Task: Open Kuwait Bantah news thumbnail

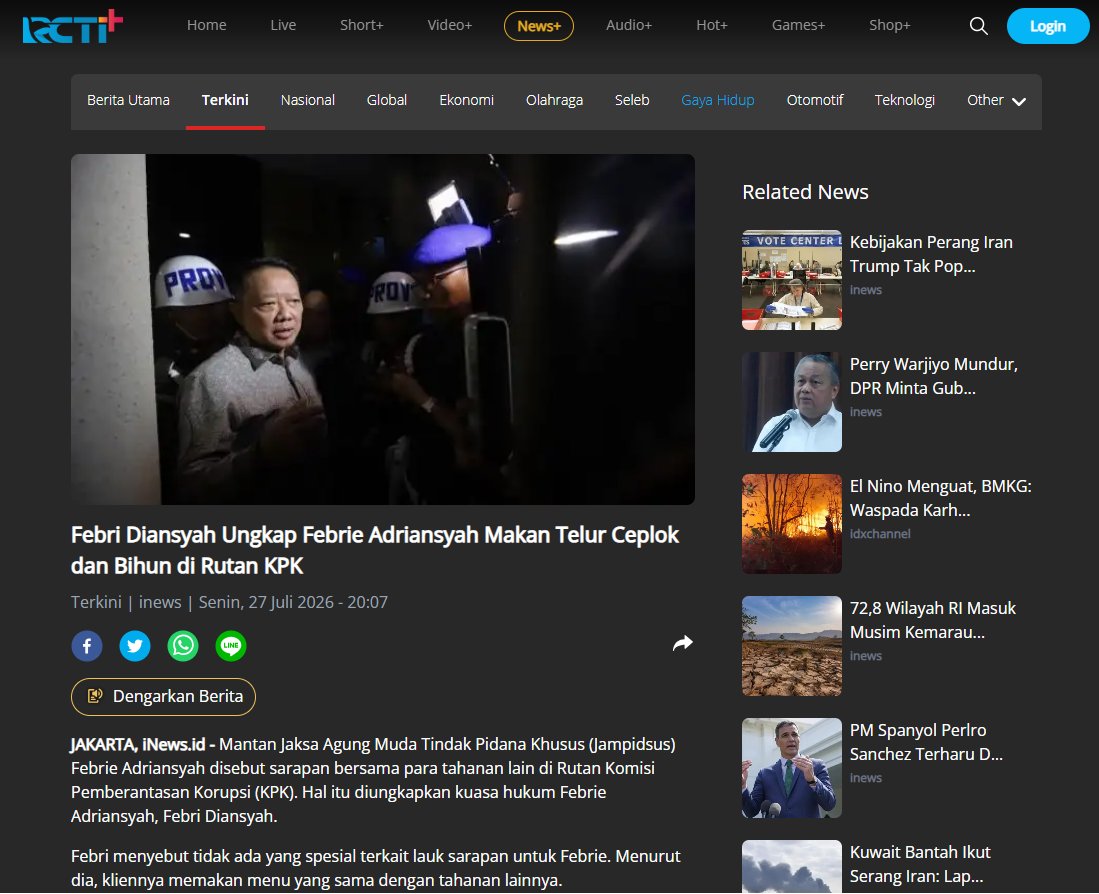Action: pyautogui.click(x=792, y=867)
